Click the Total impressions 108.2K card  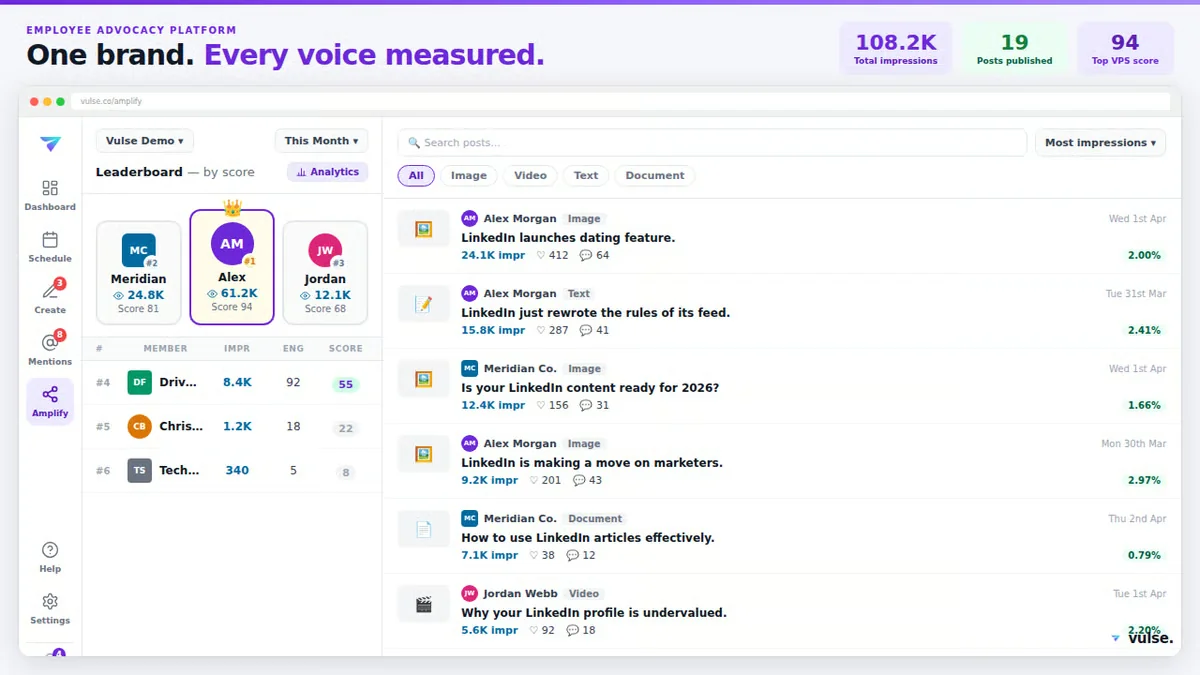(896, 49)
